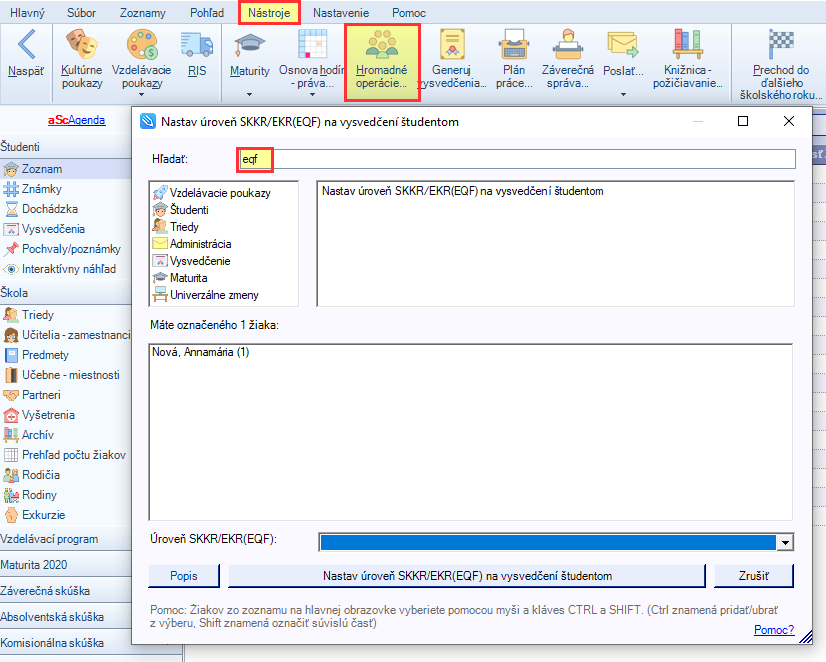Open the Súbor menu
Viewport: 826px width, 662px height.
click(x=81, y=13)
